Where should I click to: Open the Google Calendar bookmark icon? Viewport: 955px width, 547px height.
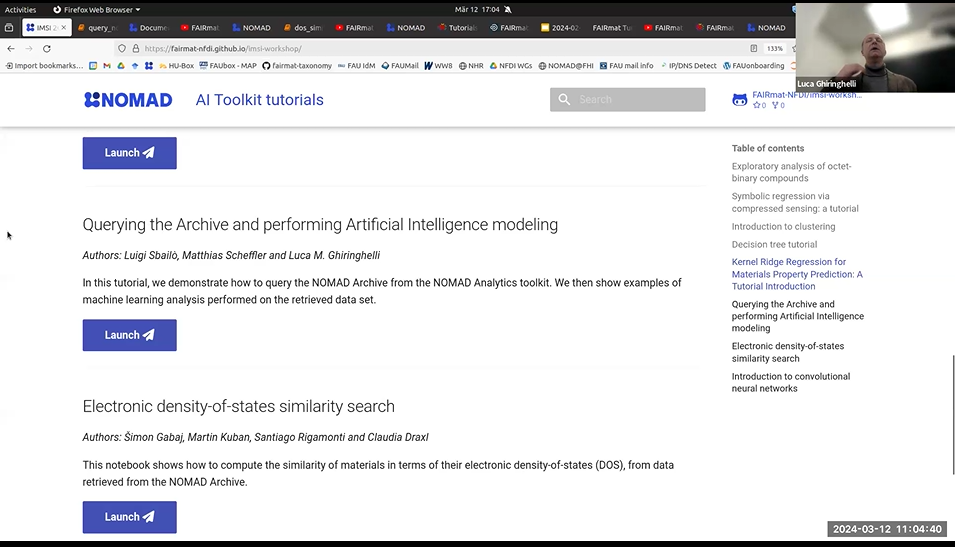pyautogui.click(x=93, y=66)
